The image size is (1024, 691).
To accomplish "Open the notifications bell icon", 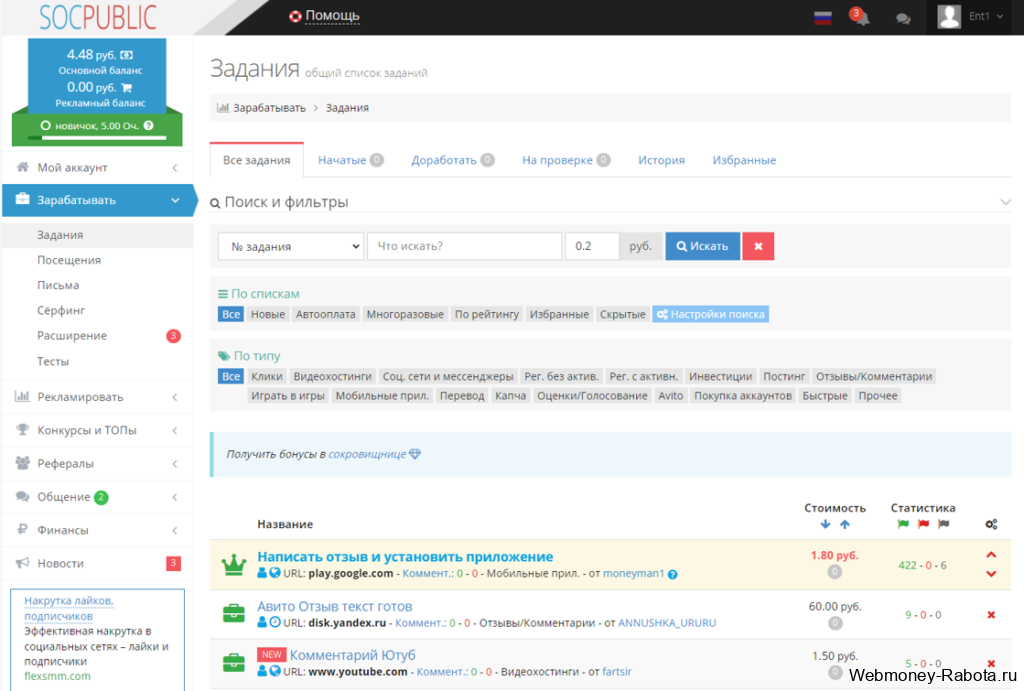I will pyautogui.click(x=861, y=18).
